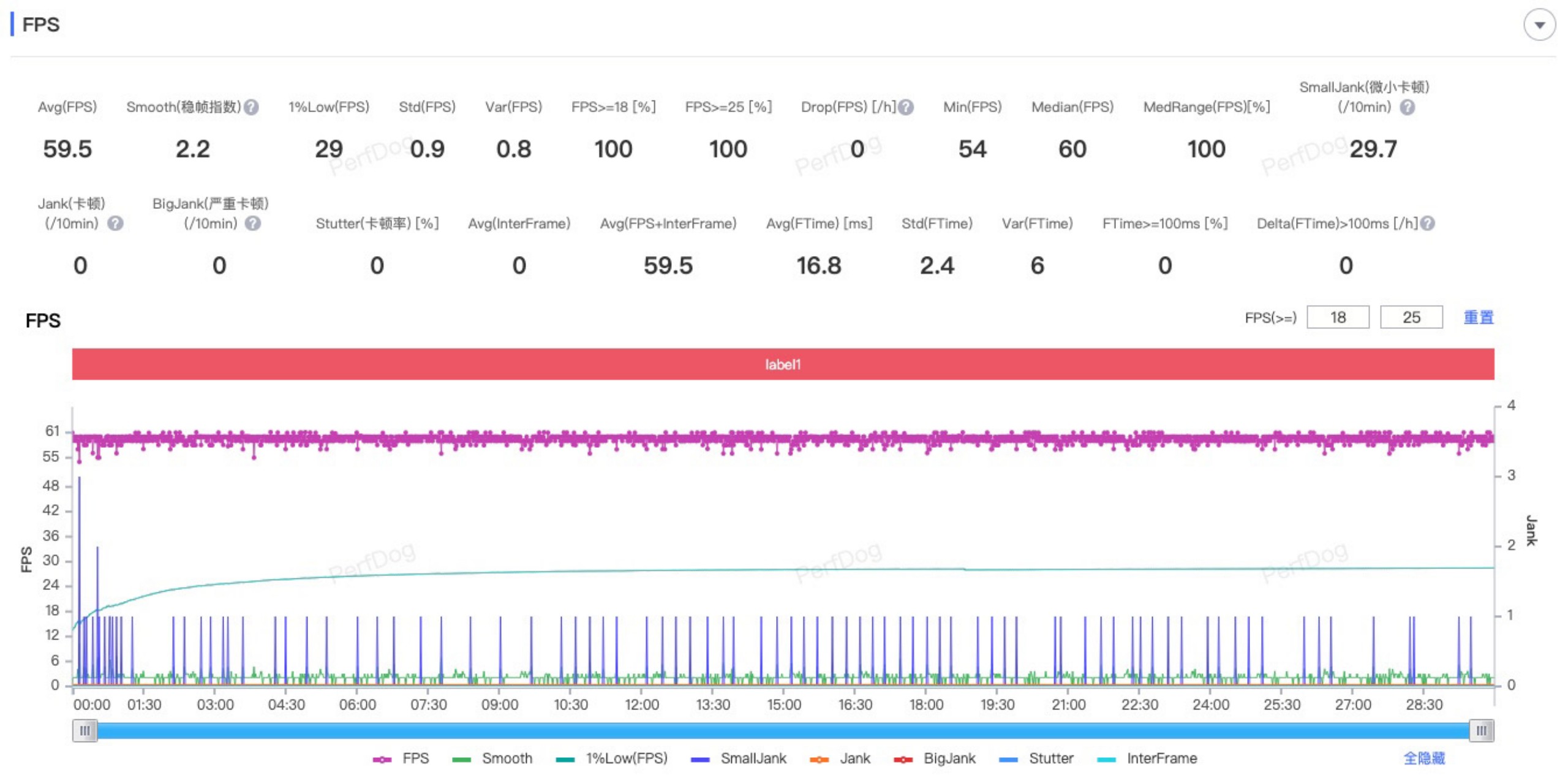
Task: Open the Delta(FTime)>100ms help icon
Action: pyautogui.click(x=1427, y=224)
